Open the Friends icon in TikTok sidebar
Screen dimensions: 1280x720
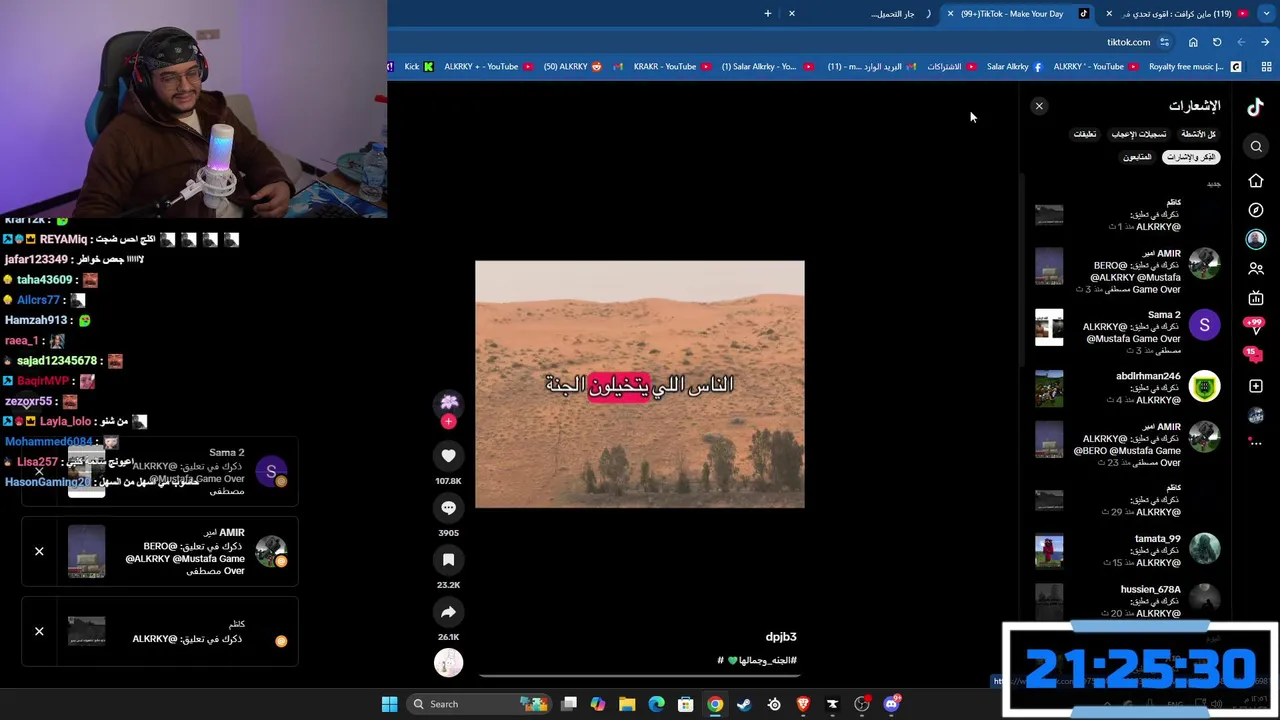coord(1256,269)
